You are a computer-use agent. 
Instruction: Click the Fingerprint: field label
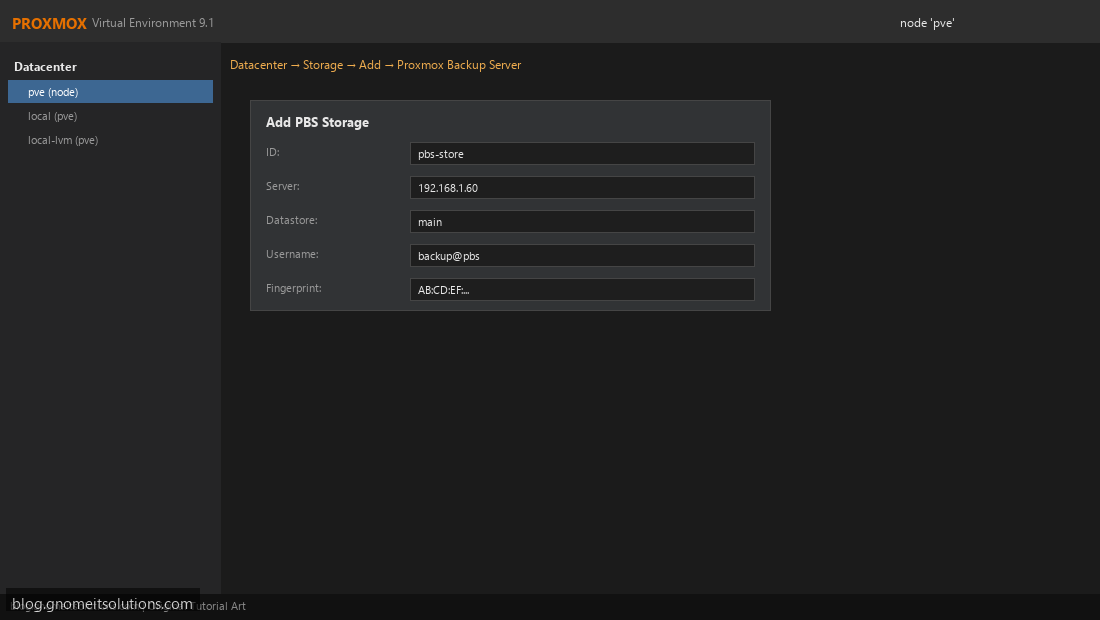coord(294,288)
